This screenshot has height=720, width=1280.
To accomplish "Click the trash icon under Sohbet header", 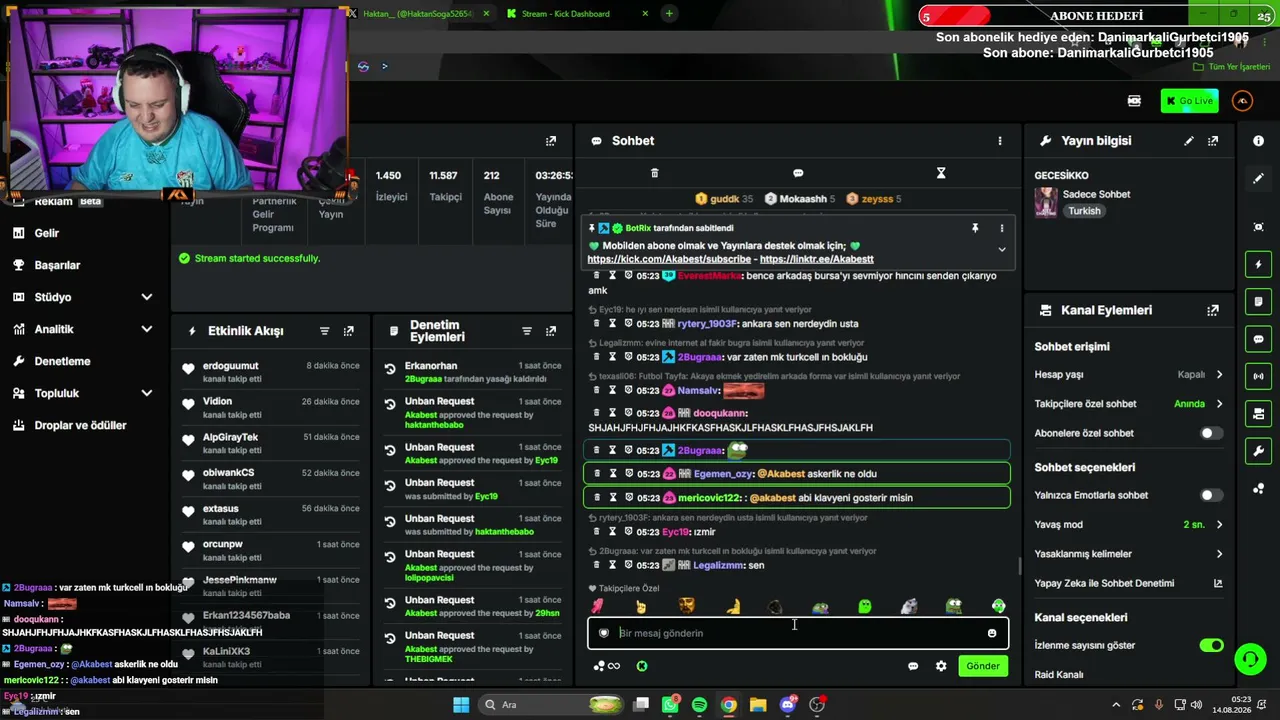I will pyautogui.click(x=655, y=173).
